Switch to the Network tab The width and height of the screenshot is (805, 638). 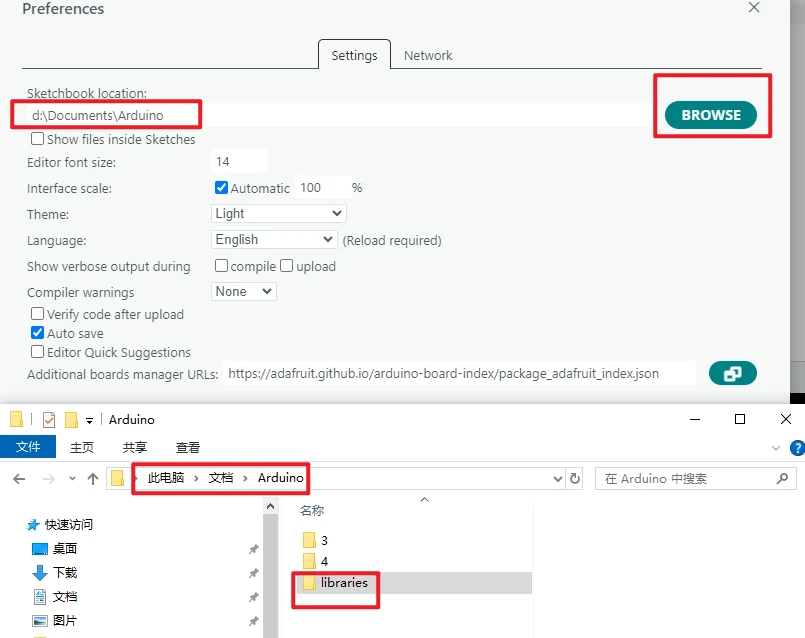coord(428,55)
